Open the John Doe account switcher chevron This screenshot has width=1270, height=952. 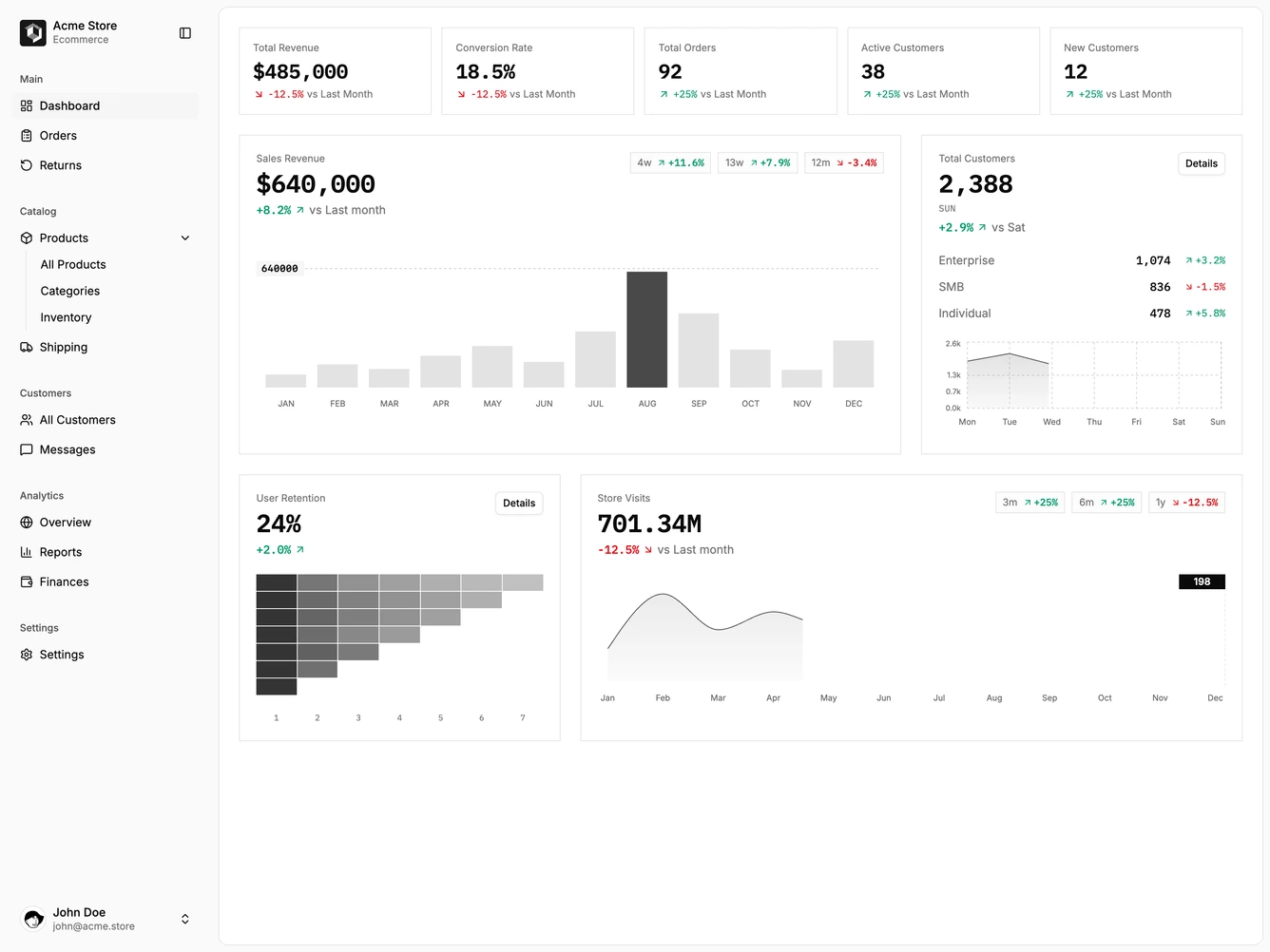(185, 919)
